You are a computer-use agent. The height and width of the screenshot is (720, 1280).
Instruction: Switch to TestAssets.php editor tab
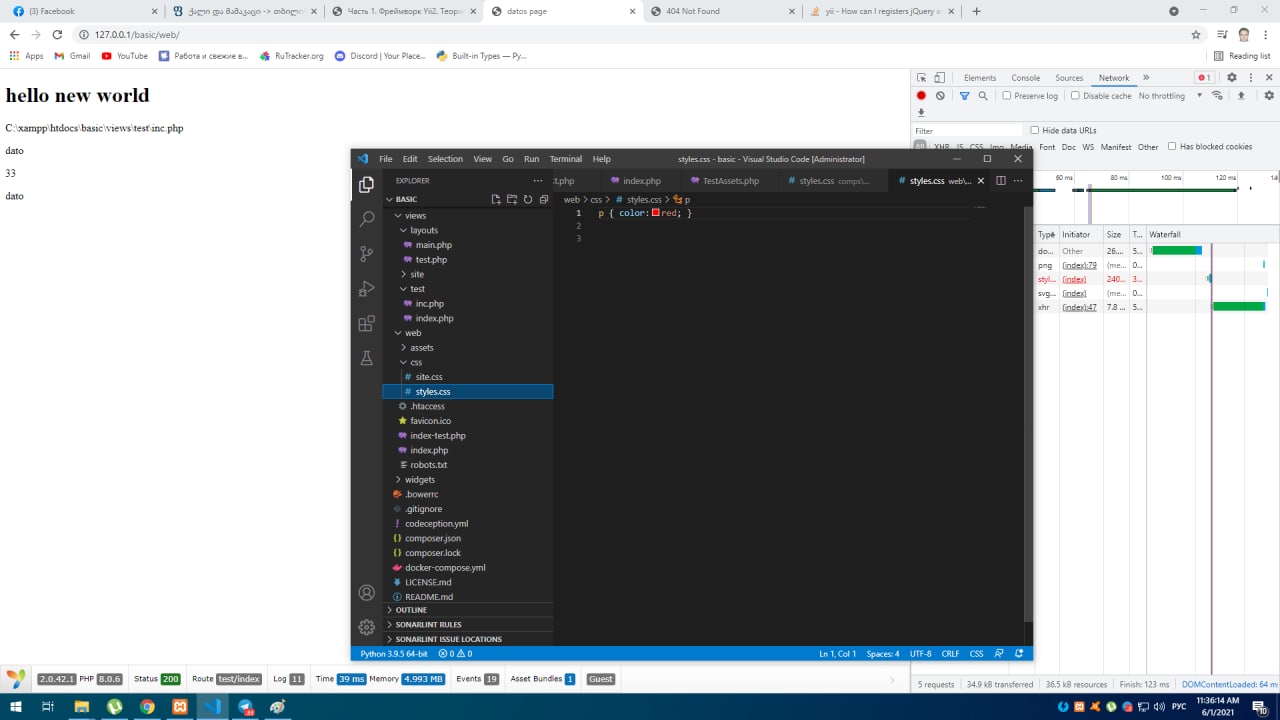pos(729,181)
